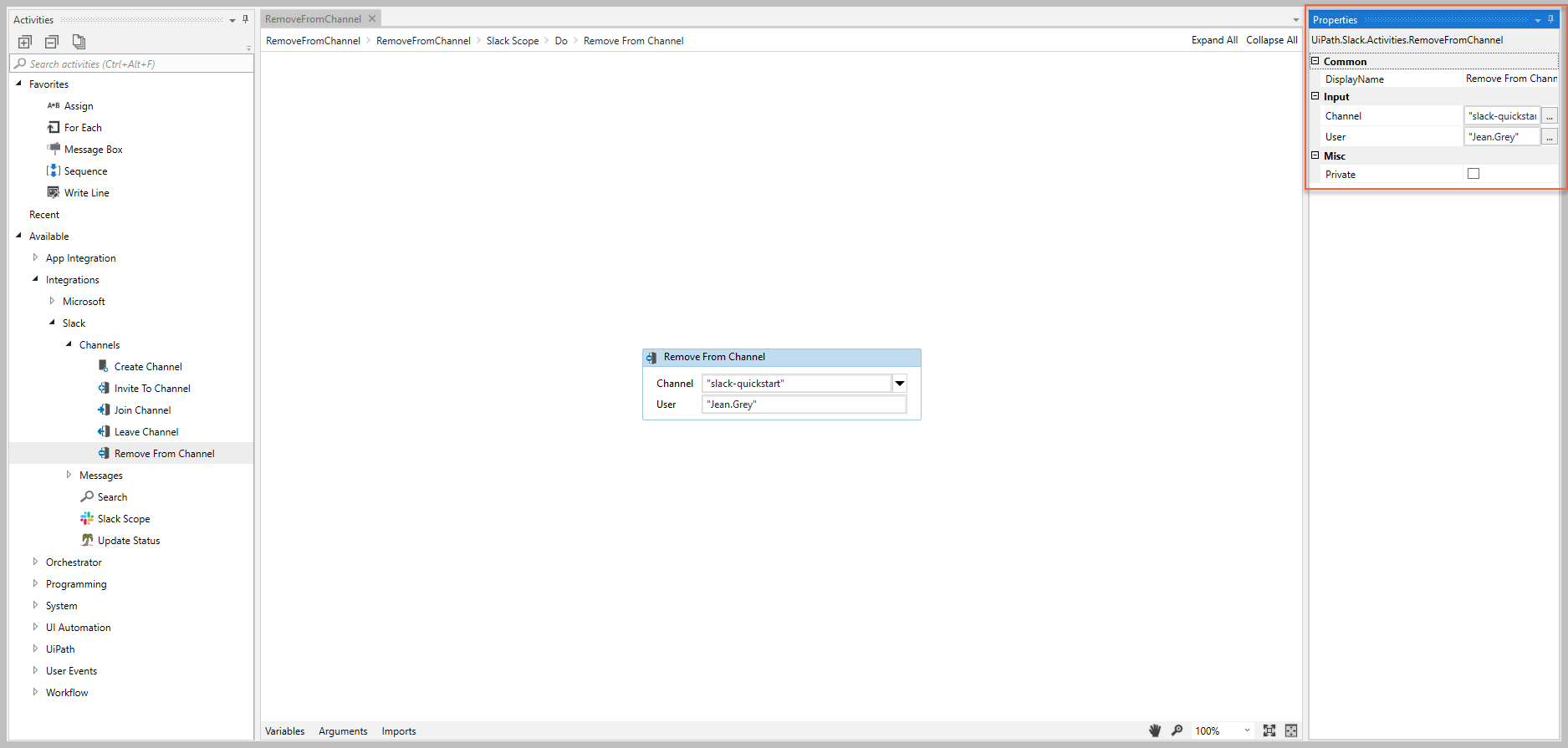Expand the Programming node

click(35, 583)
